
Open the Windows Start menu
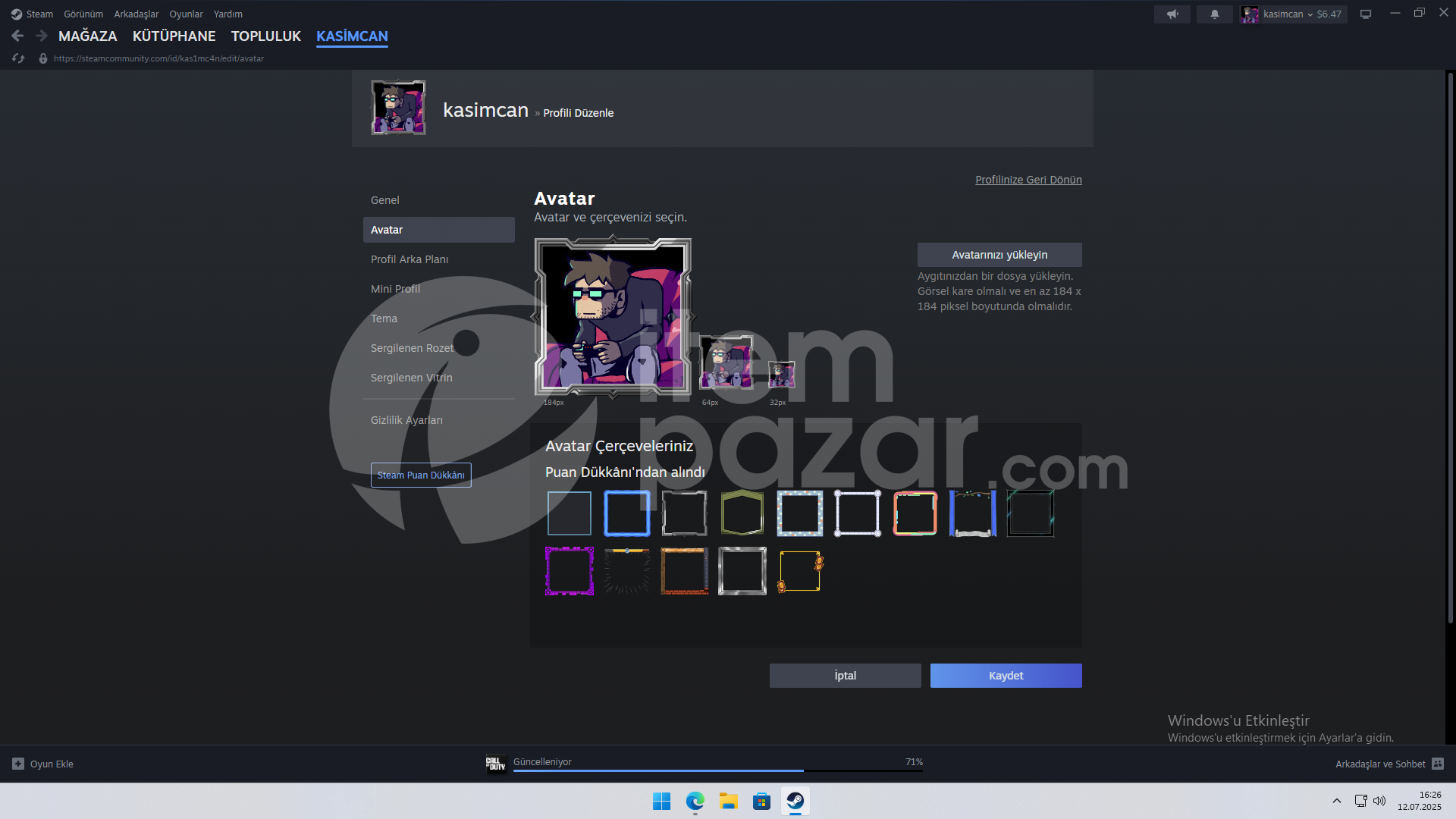tap(661, 801)
